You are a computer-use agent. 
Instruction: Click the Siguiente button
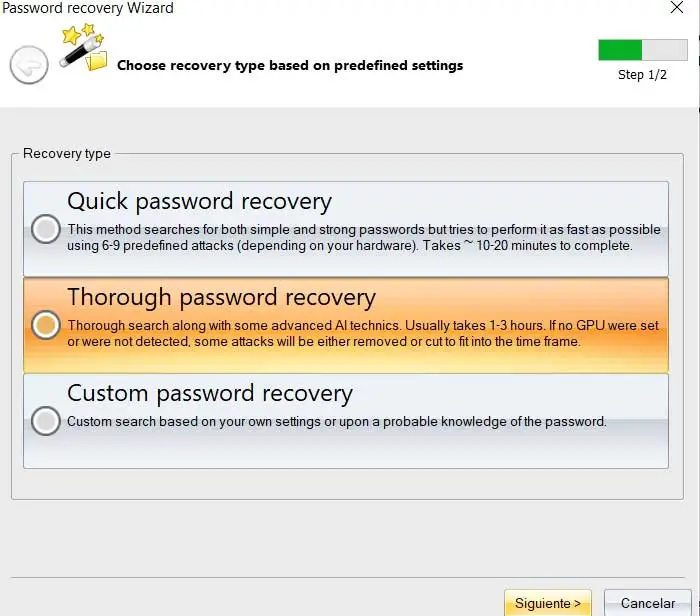[547, 603]
